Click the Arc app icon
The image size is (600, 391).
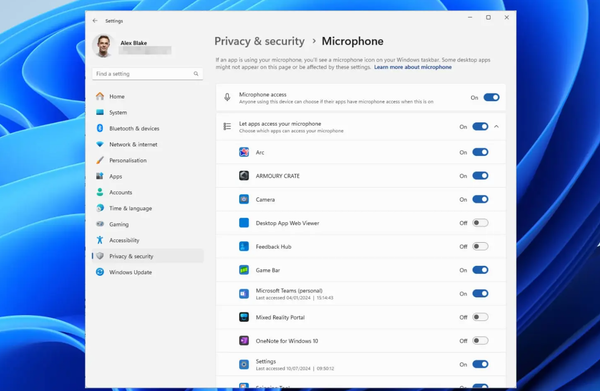click(x=244, y=152)
